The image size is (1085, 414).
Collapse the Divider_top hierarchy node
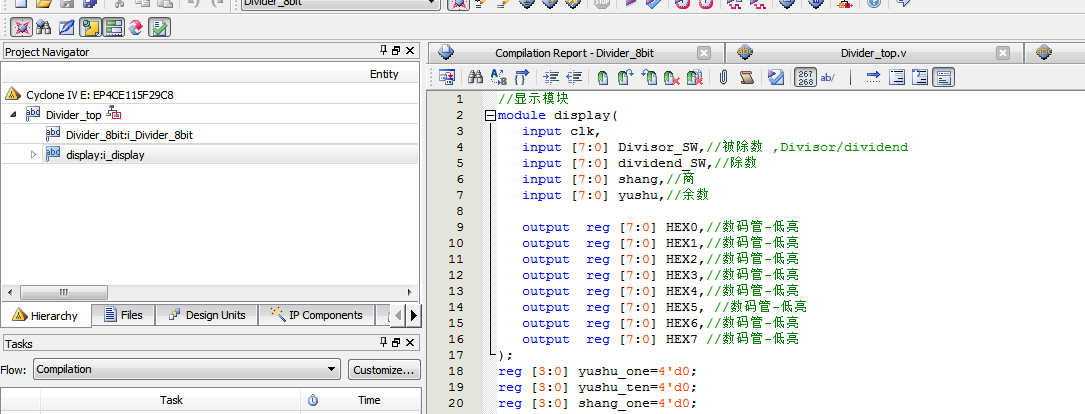pyautogui.click(x=14, y=115)
